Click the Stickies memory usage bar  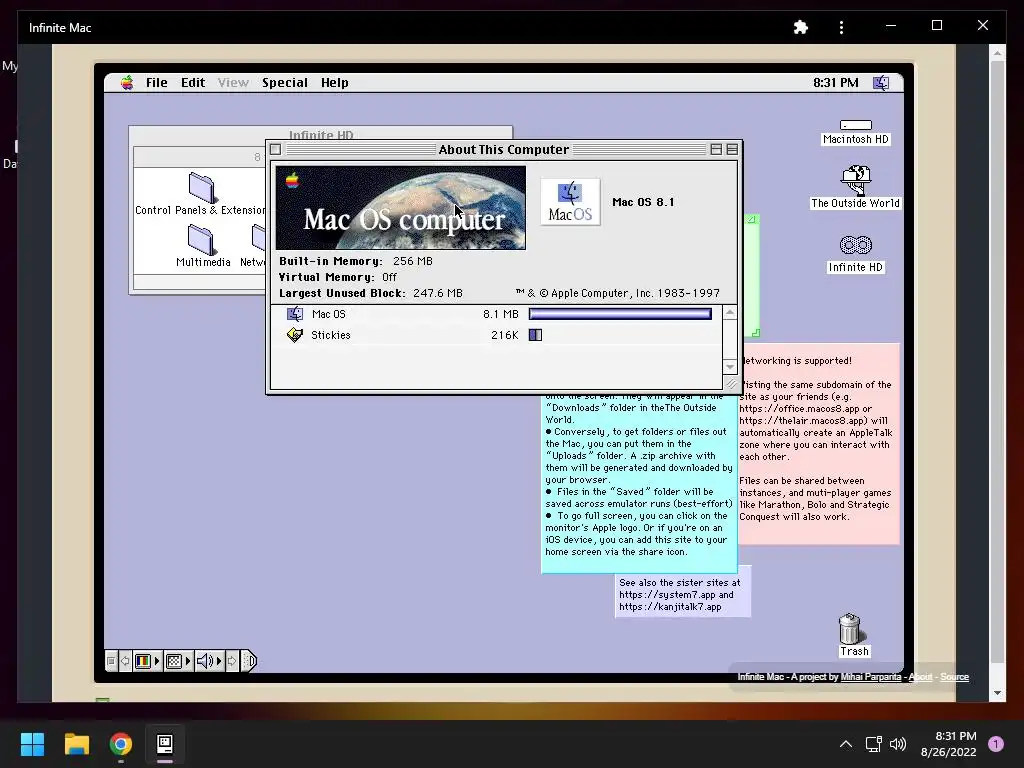pyautogui.click(x=536, y=335)
